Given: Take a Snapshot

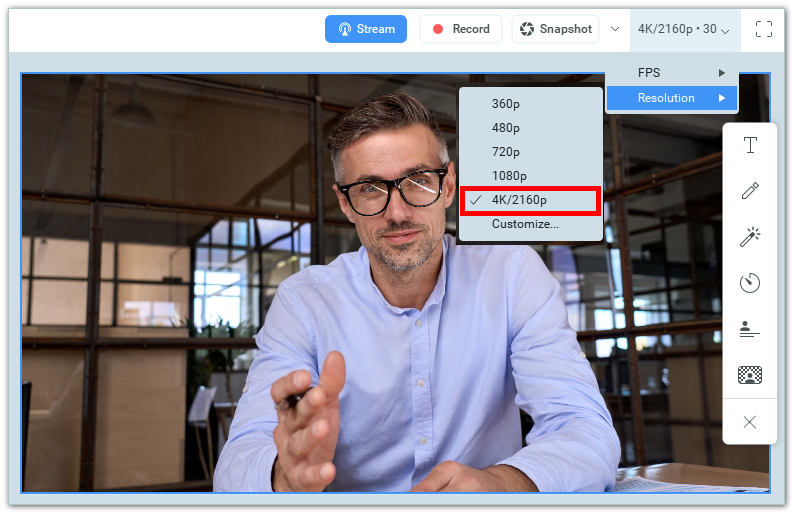Looking at the screenshot, I should point(556,29).
